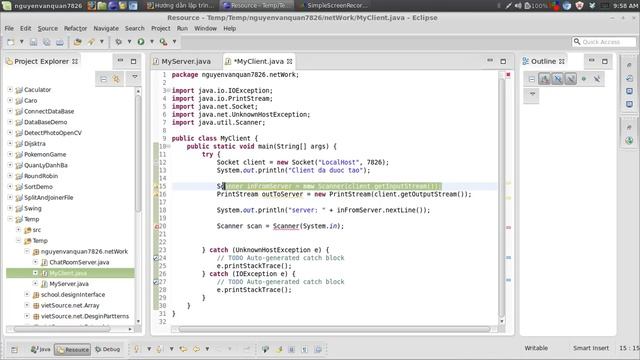Toggle Hide Local Types in Outline

click(597, 79)
